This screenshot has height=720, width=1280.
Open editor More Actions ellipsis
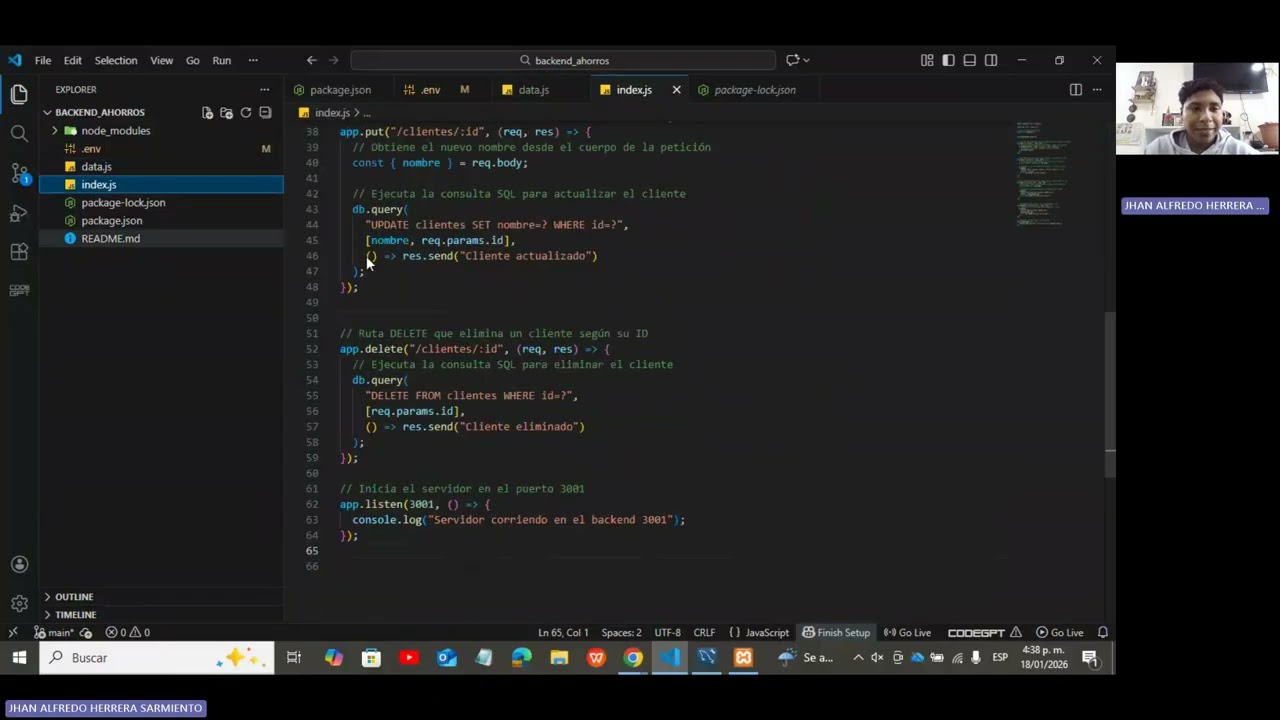(x=1097, y=90)
